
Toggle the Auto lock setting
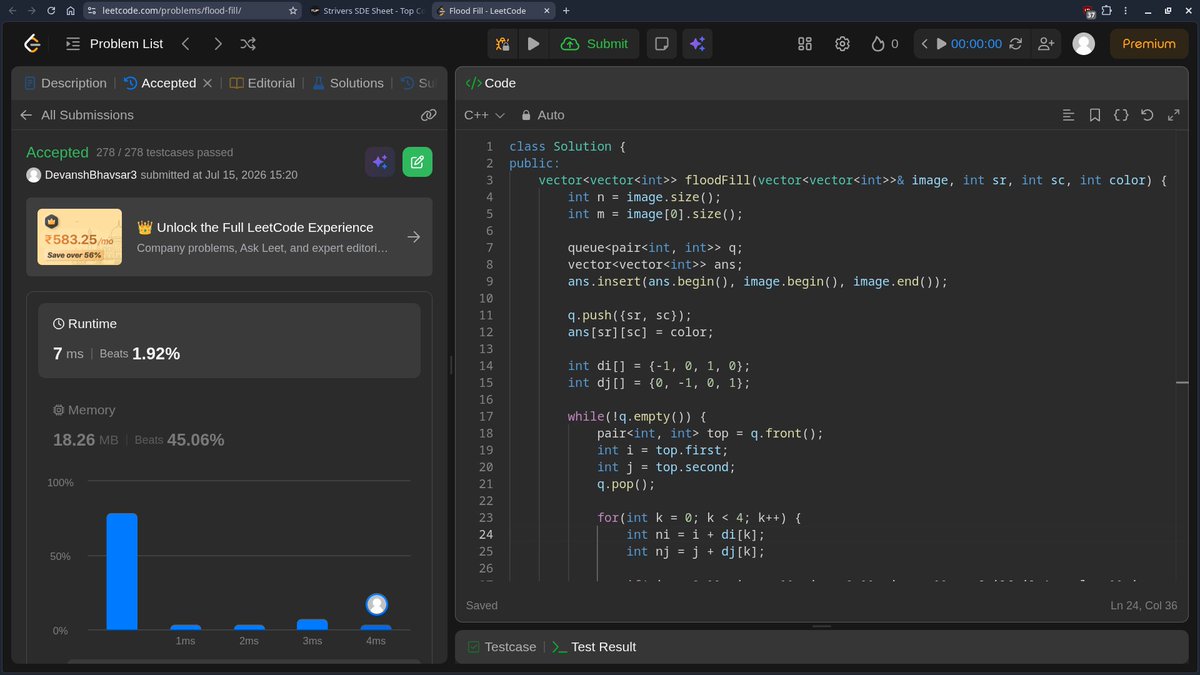pyautogui.click(x=543, y=115)
